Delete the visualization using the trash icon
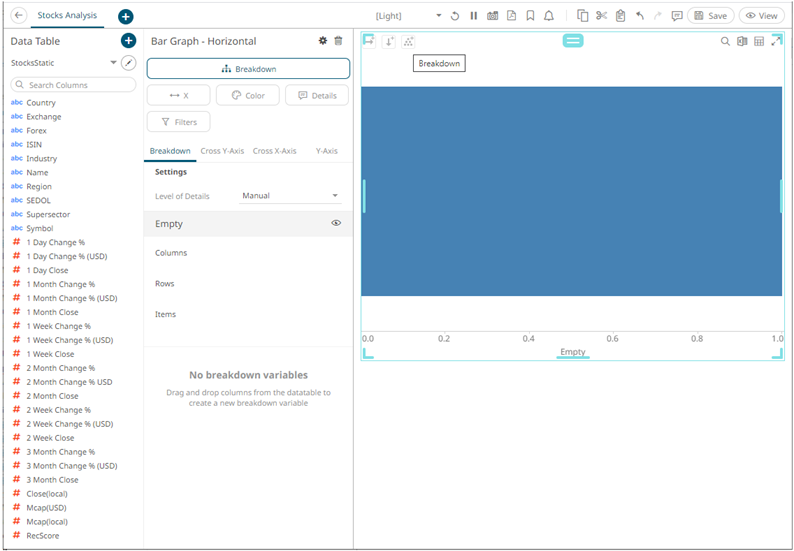Screen dimensions: 794x551 click(338, 41)
